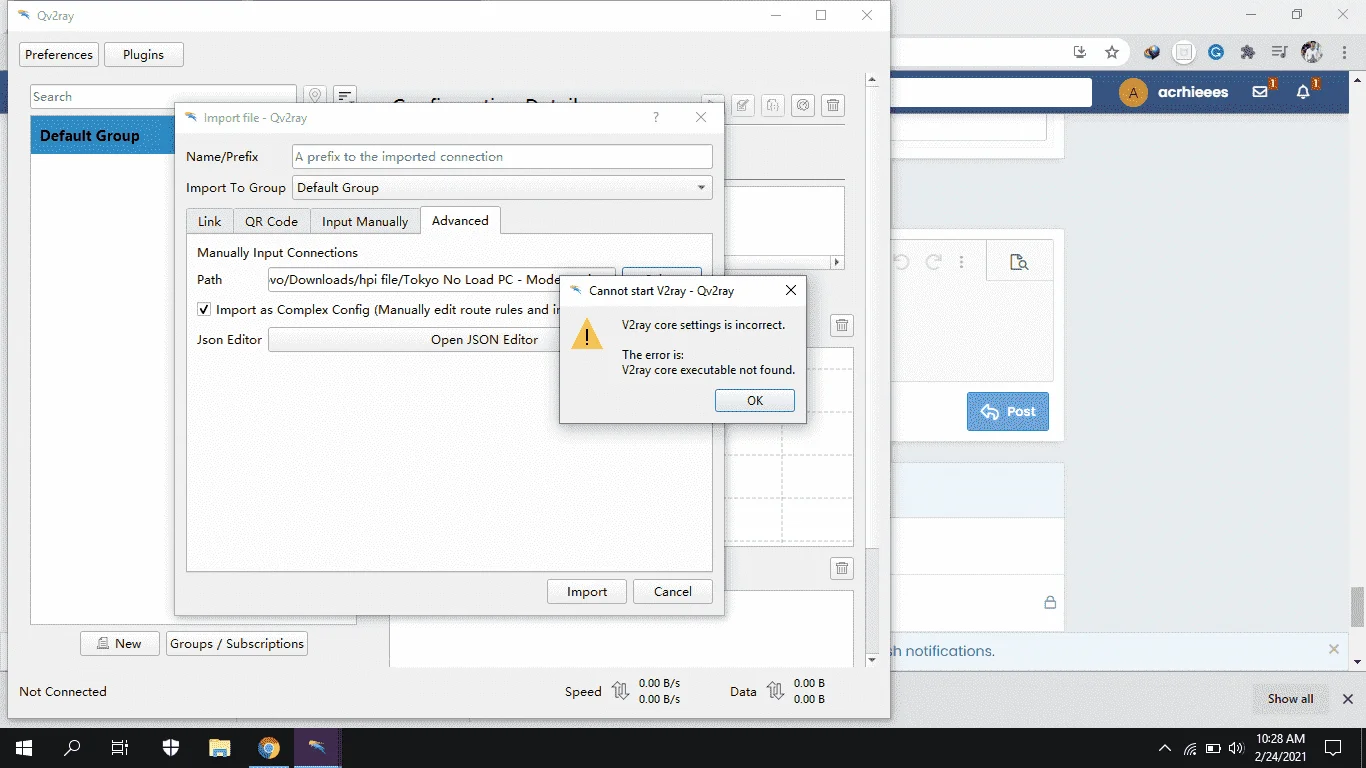Cancel the Import file dialog
This screenshot has width=1366, height=768.
coord(673,591)
